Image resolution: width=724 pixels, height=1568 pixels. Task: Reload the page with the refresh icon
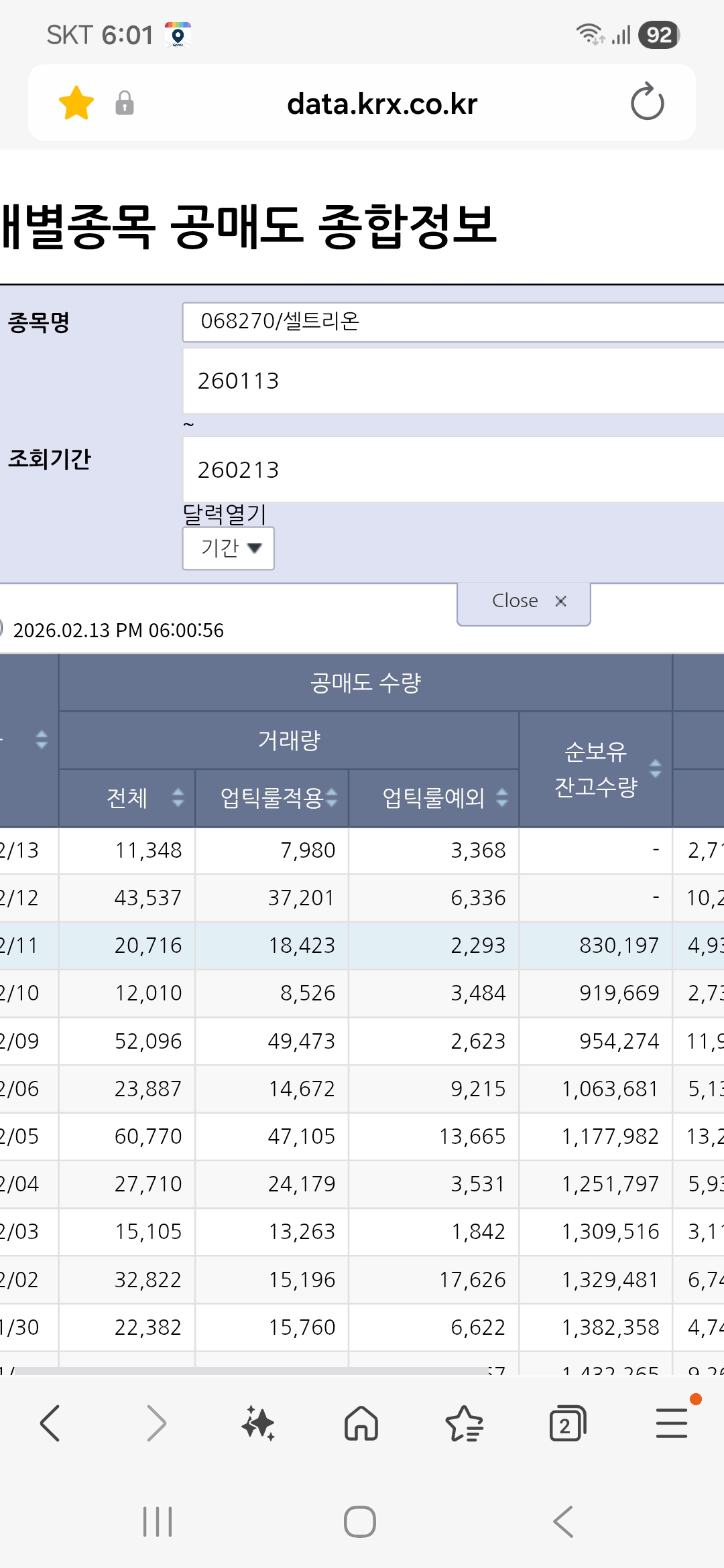click(x=647, y=103)
